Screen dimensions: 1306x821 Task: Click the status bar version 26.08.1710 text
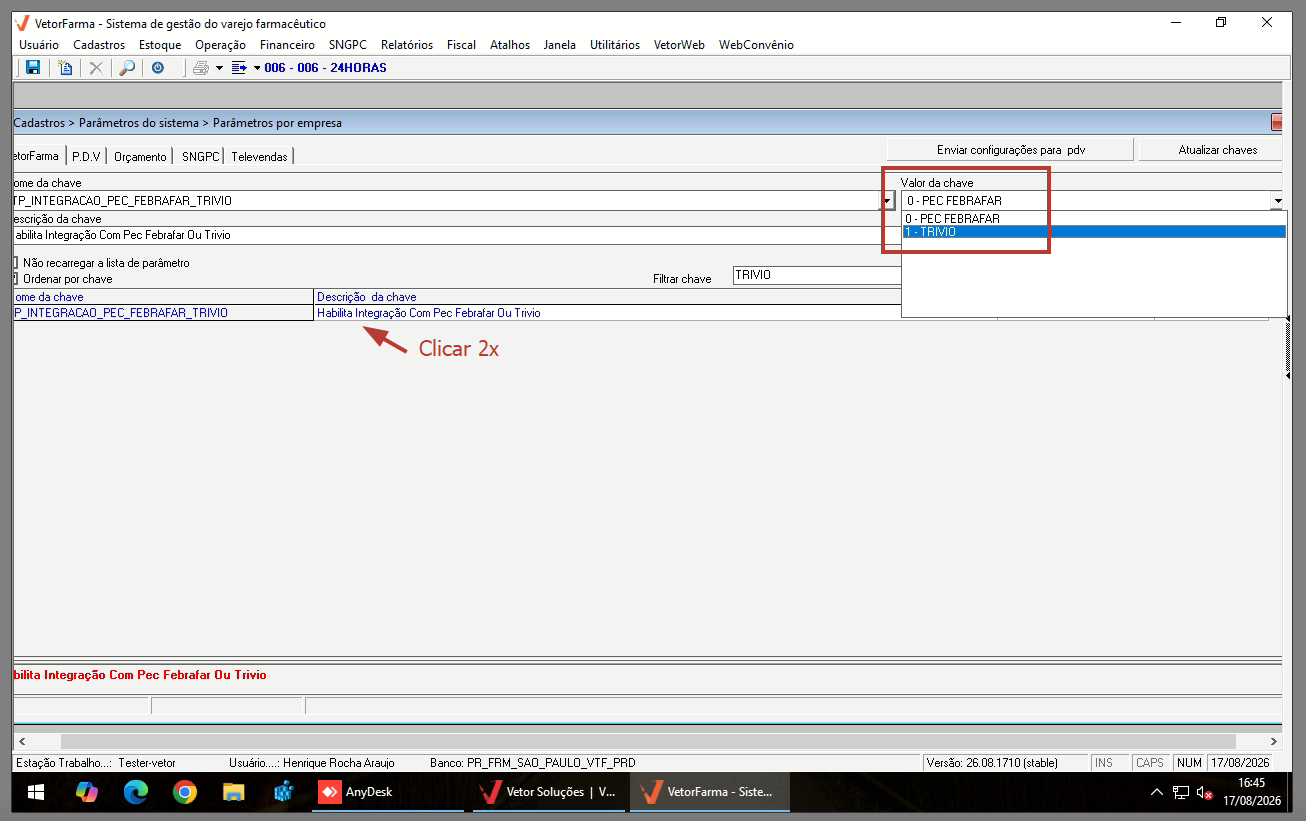(x=992, y=763)
